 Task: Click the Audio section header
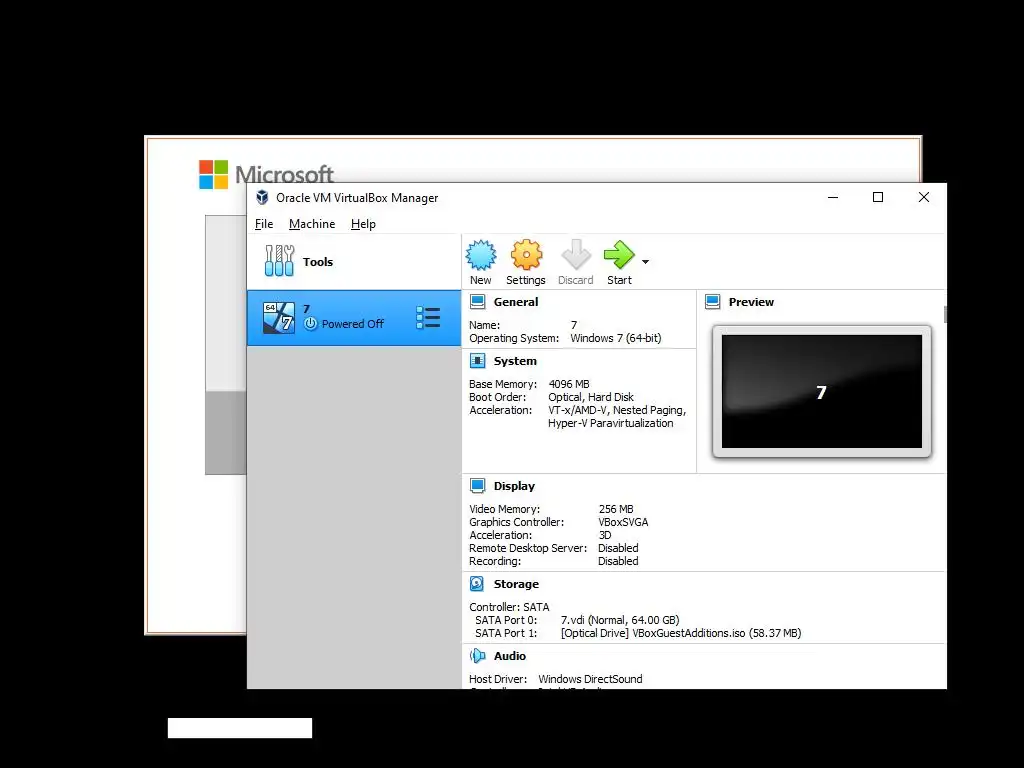point(509,656)
